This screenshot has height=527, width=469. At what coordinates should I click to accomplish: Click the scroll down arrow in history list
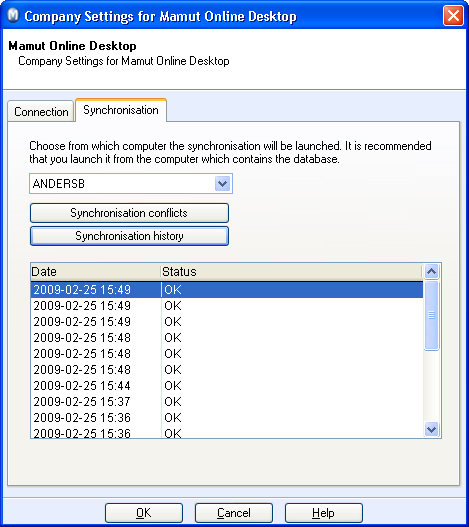coord(431,429)
